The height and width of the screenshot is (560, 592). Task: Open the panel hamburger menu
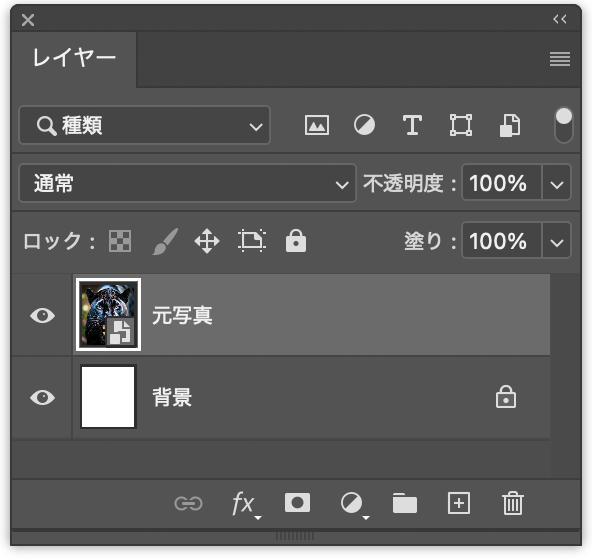(560, 59)
